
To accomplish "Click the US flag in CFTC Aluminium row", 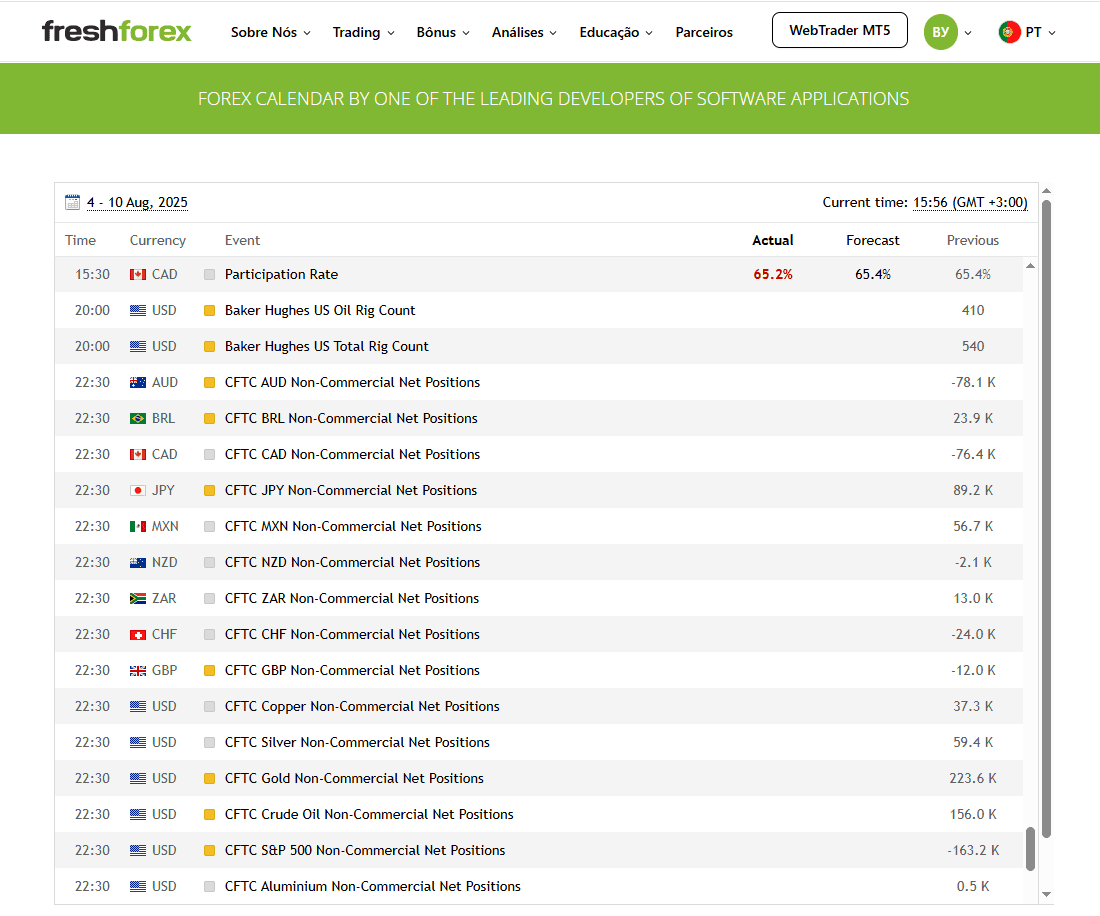I will coord(138,887).
